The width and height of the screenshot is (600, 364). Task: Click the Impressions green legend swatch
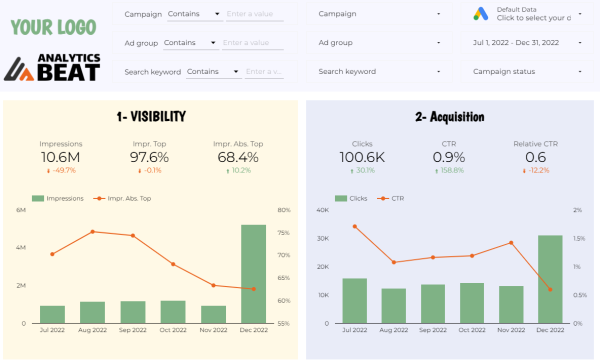coord(38,198)
